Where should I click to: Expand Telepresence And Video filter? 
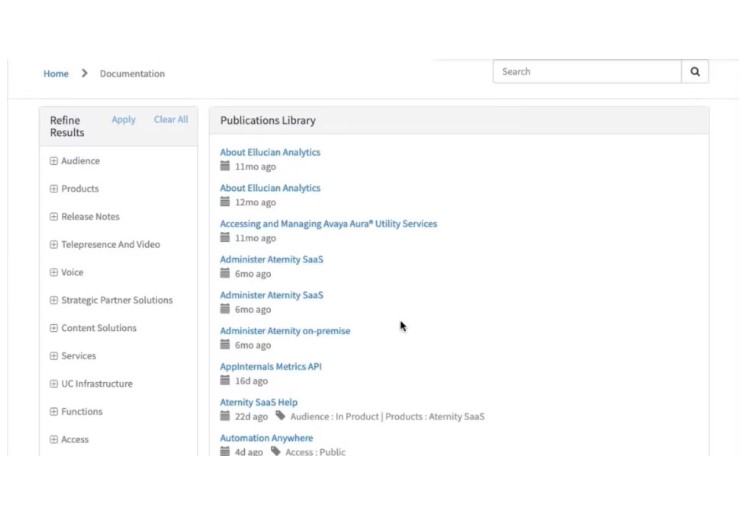pos(54,245)
